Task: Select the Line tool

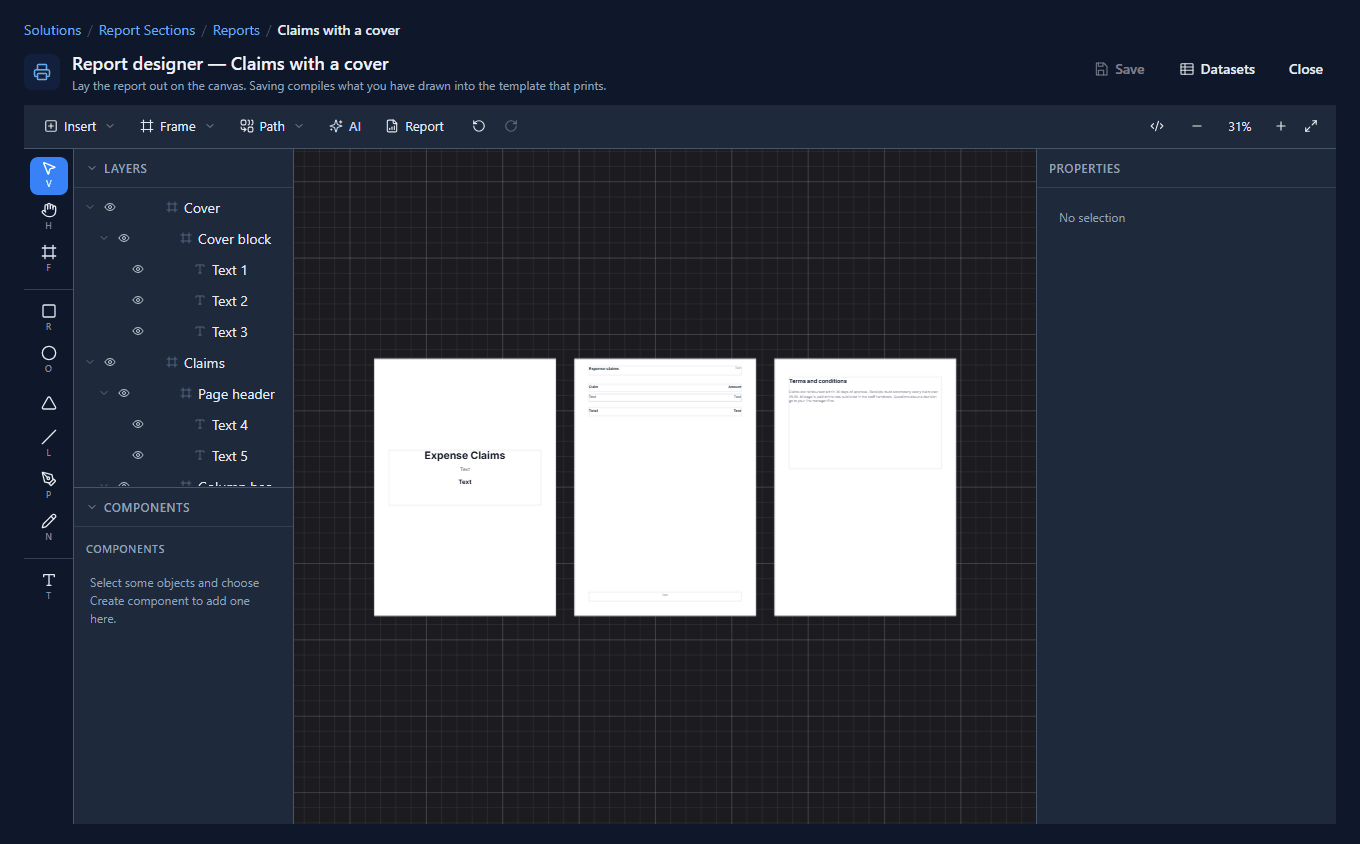Action: (49, 444)
